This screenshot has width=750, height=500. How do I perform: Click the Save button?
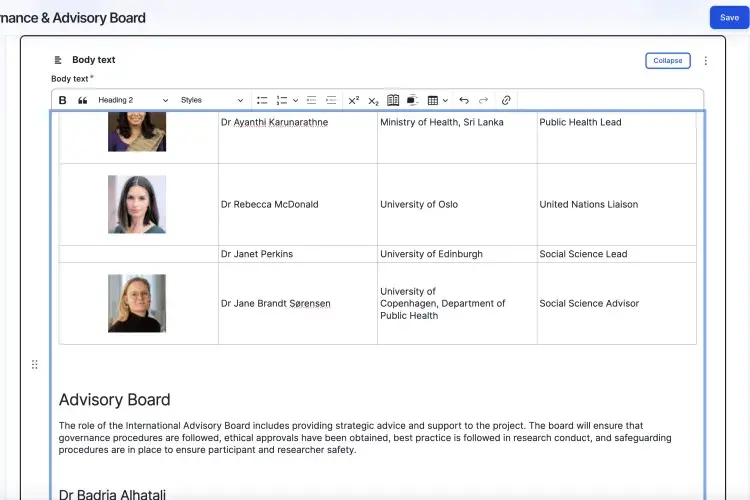click(729, 17)
